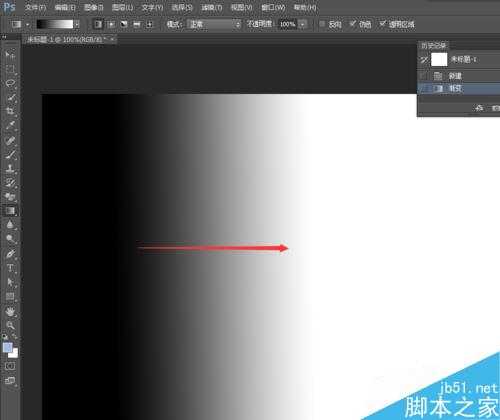Viewport: 500px width, 420px height.
Task: Change the screen mode
Action: tap(10, 381)
